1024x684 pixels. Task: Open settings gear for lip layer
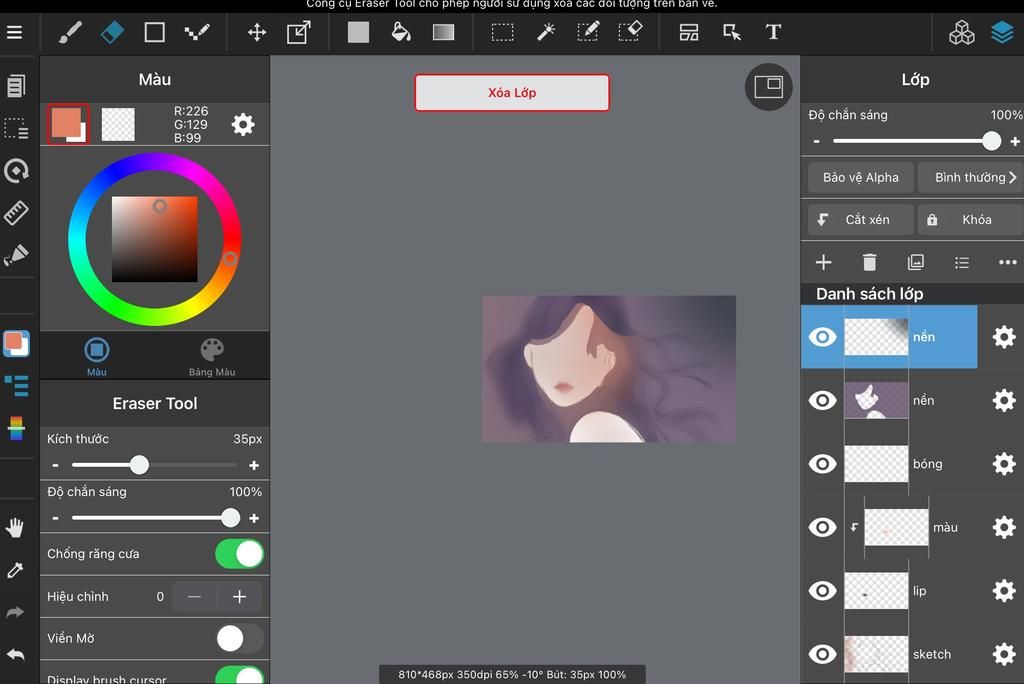(1004, 591)
